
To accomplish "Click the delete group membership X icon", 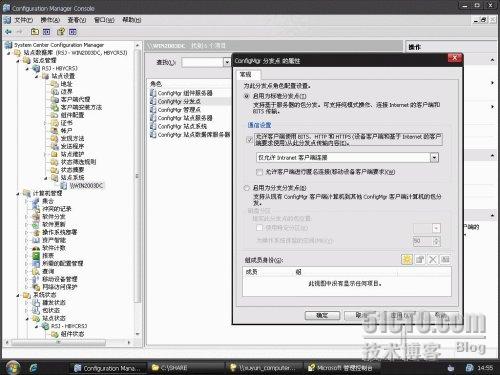I will [x=433, y=259].
